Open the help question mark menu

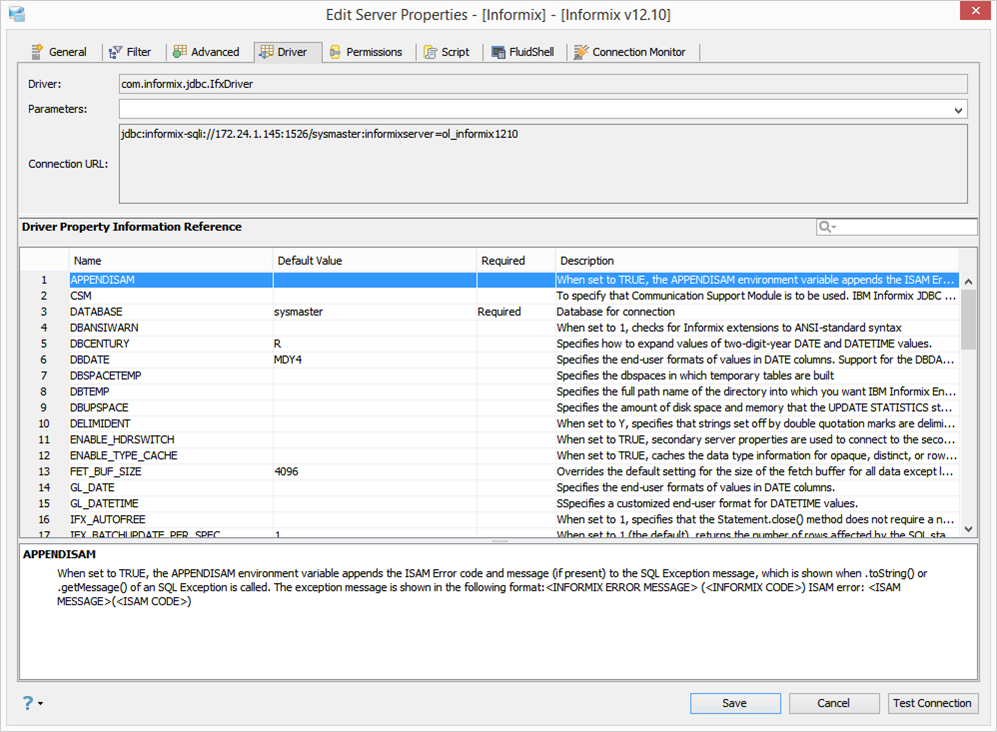pos(32,703)
